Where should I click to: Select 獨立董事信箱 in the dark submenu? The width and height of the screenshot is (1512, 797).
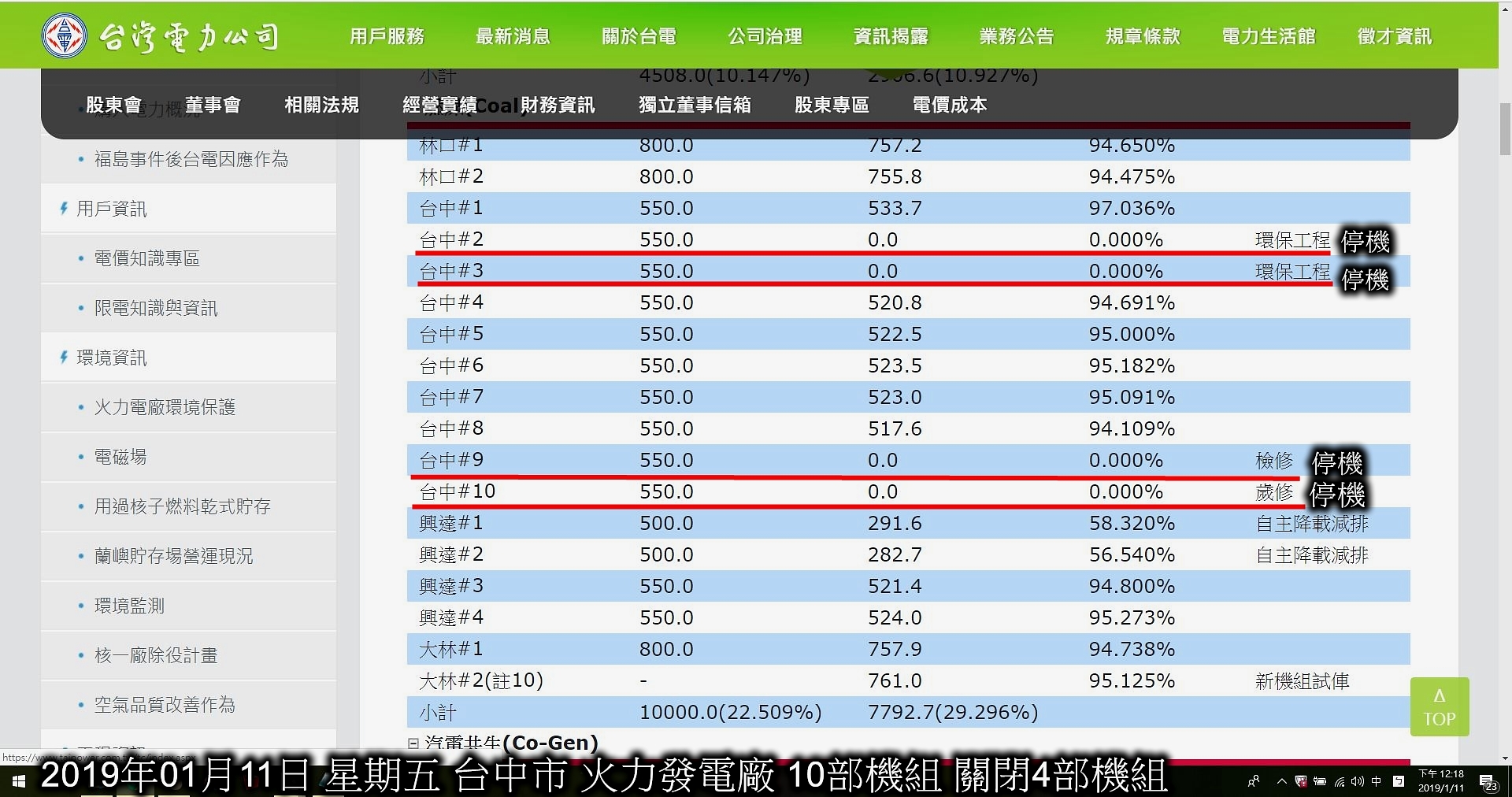pyautogui.click(x=695, y=105)
